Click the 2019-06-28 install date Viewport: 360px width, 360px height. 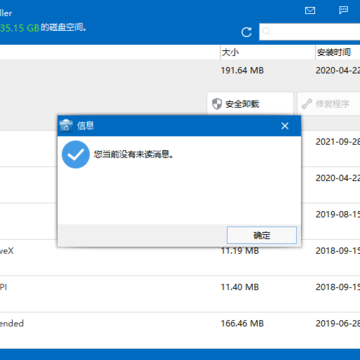coord(338,323)
